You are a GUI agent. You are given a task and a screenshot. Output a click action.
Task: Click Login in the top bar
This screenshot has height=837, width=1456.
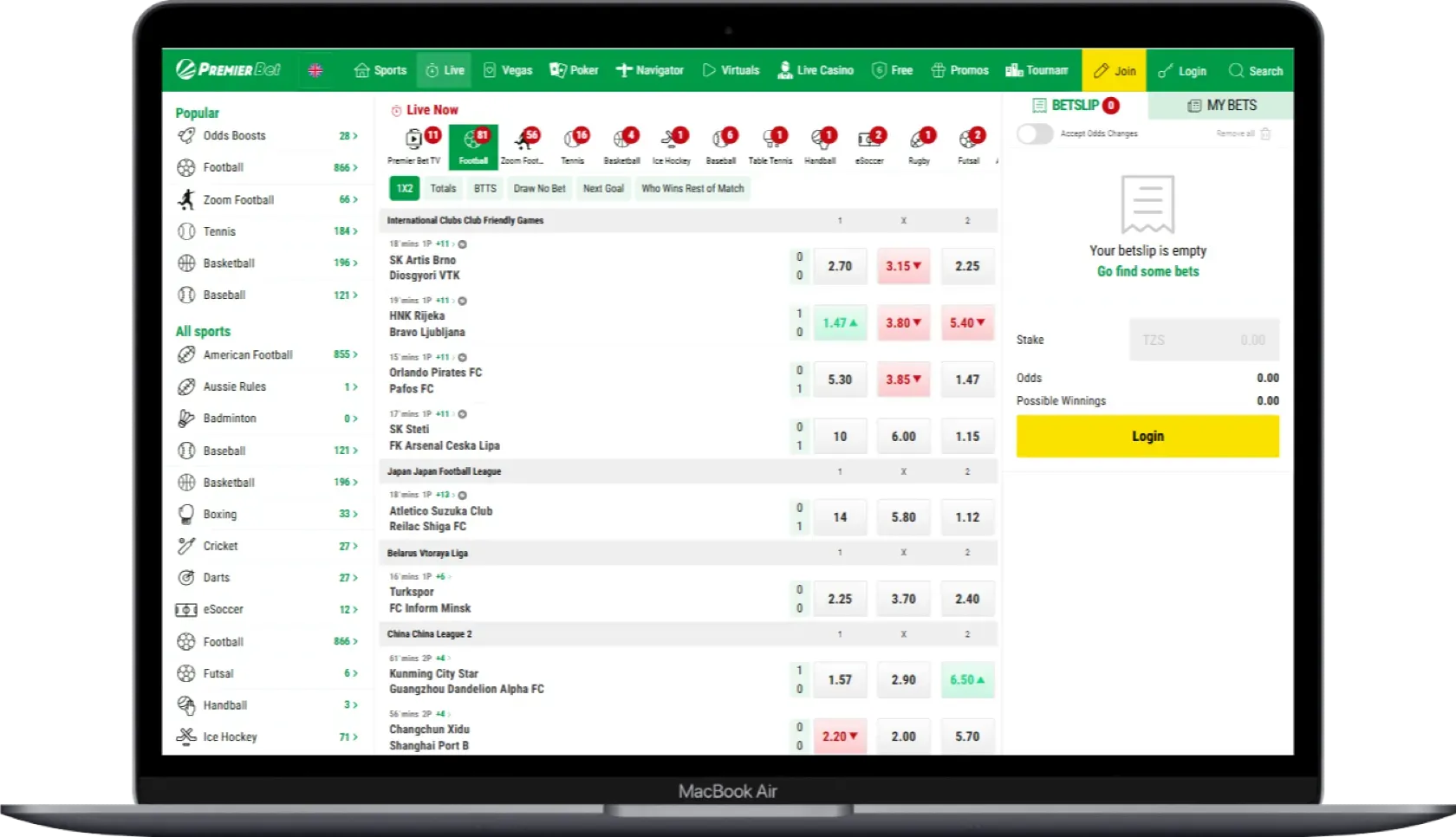coord(1182,71)
